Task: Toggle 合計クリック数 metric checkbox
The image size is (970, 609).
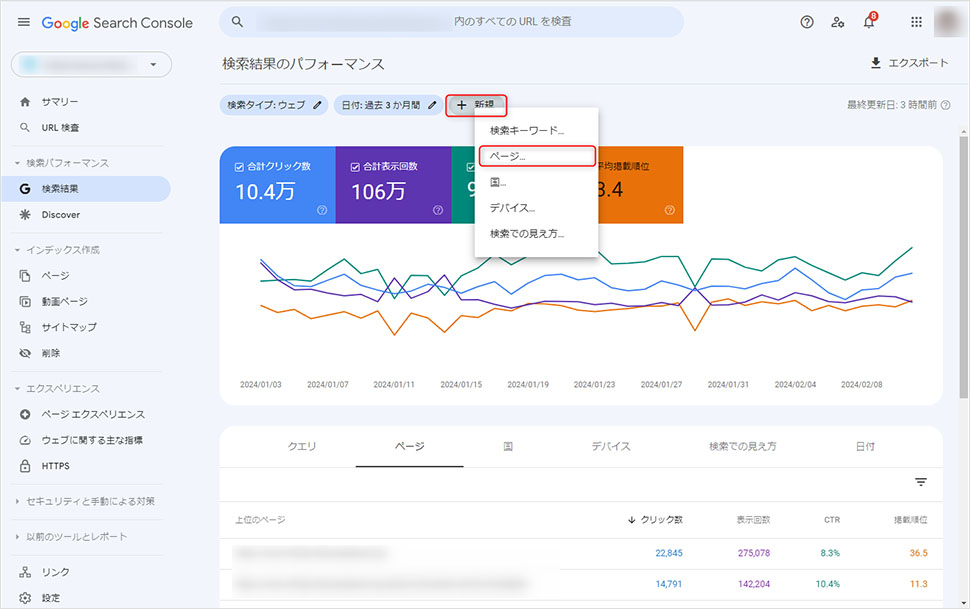Action: [x=239, y=167]
